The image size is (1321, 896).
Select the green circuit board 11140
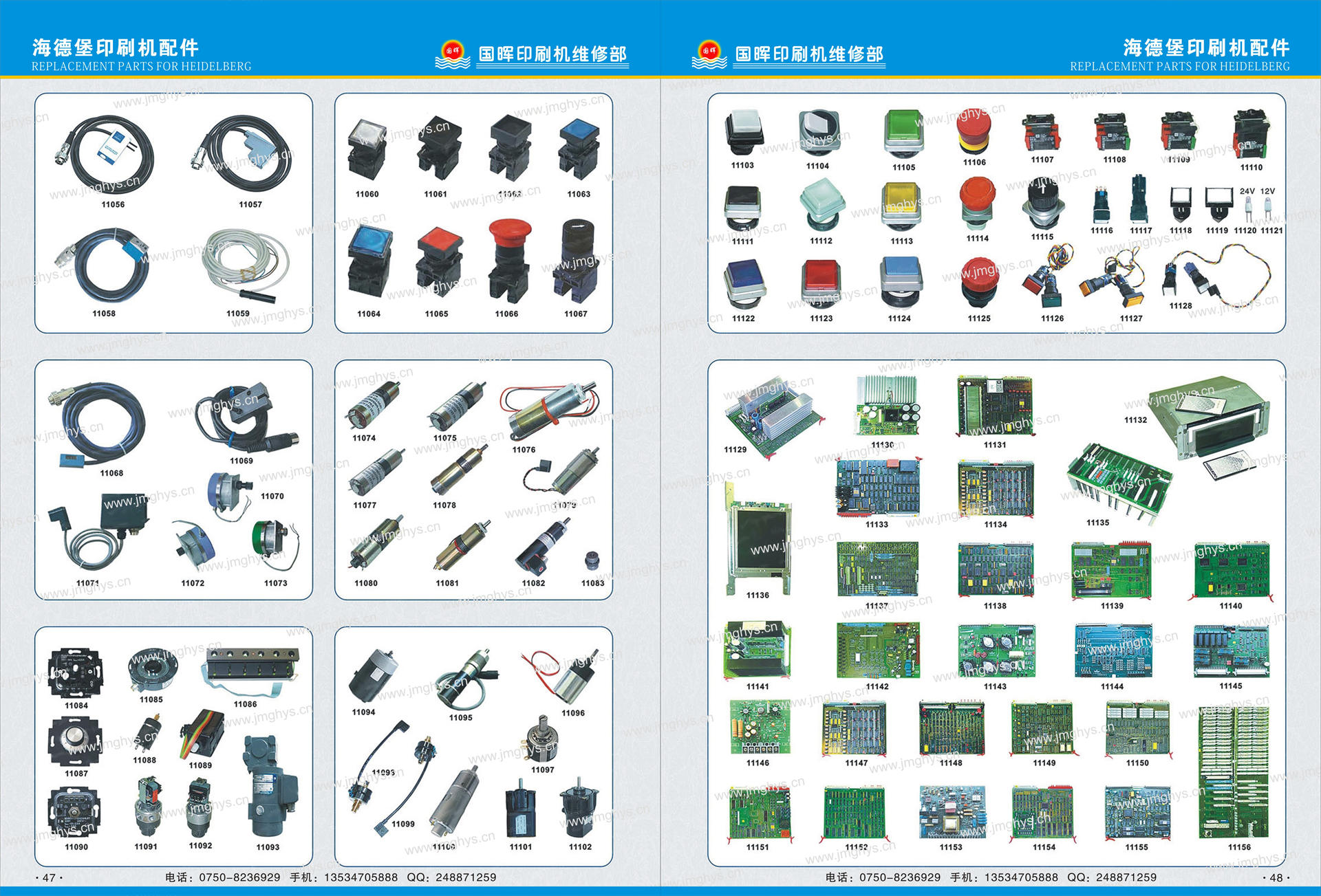coord(1232,571)
